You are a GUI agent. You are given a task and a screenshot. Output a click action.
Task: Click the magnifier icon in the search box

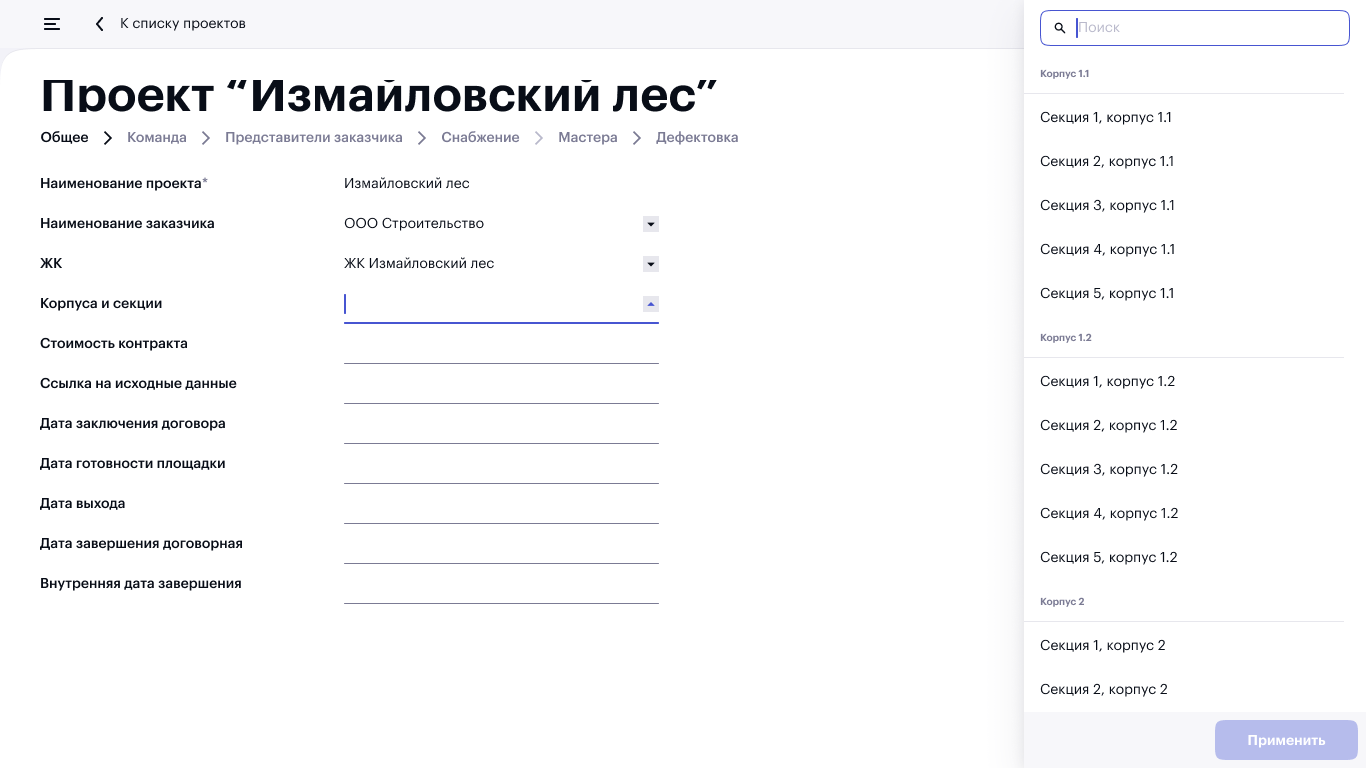[x=1060, y=28]
